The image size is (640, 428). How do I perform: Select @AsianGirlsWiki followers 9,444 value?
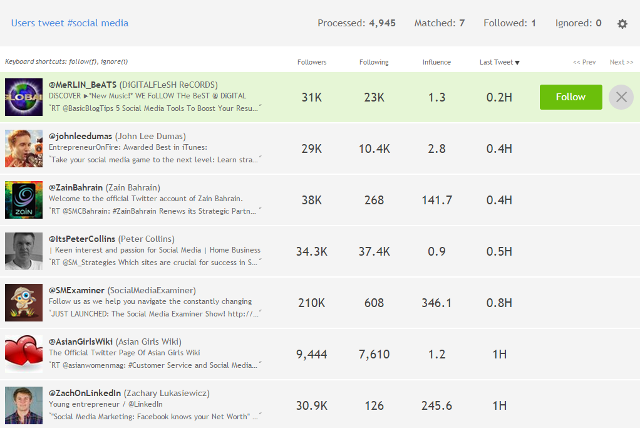pyautogui.click(x=312, y=354)
